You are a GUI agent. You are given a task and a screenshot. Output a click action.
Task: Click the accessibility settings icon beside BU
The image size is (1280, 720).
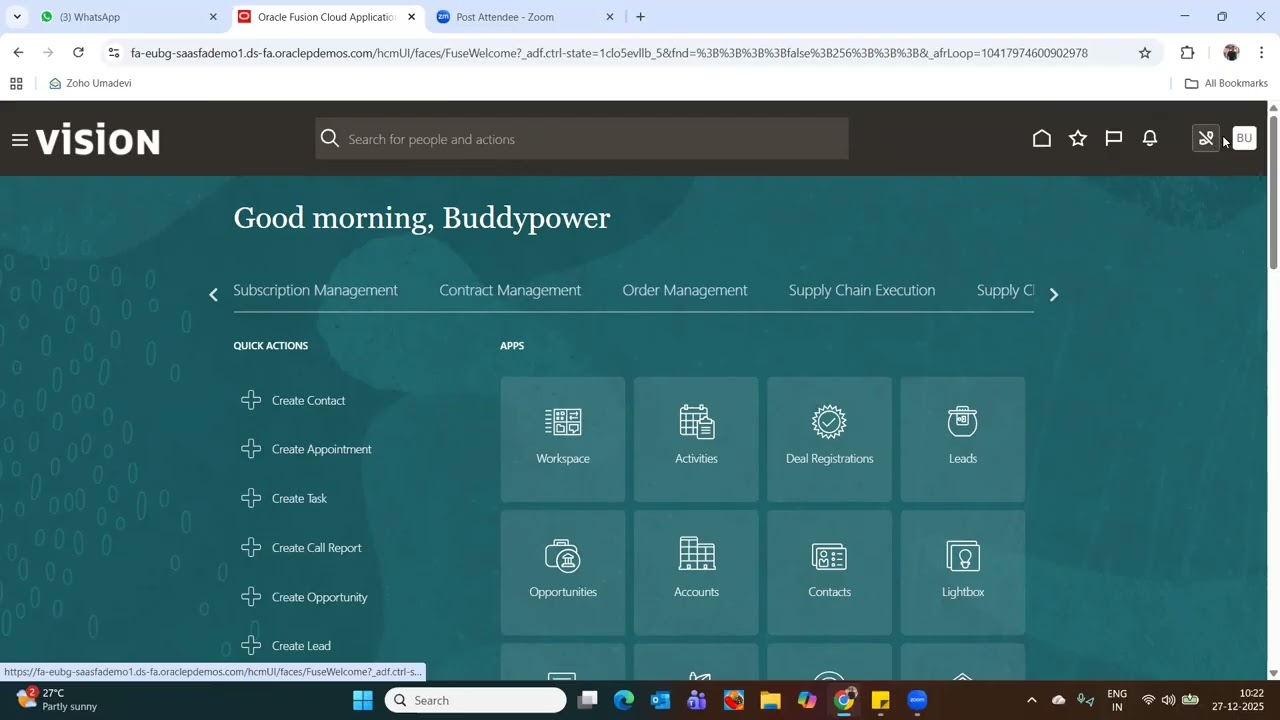(1206, 139)
